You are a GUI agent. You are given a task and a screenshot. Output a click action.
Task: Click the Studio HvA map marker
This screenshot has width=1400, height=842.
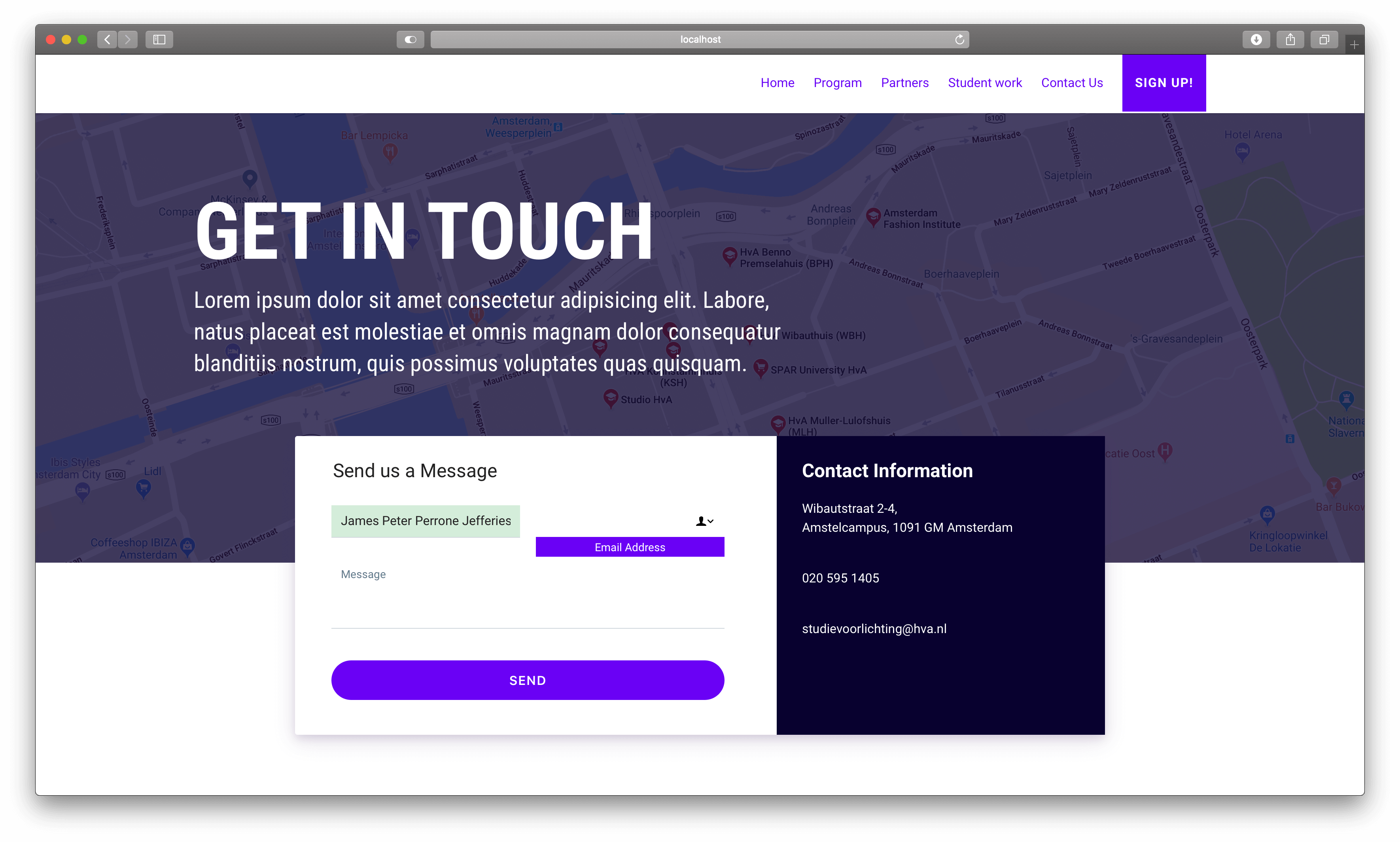point(610,398)
